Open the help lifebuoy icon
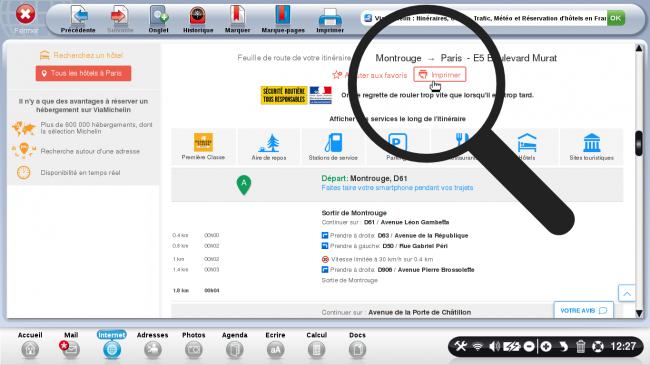 598,346
